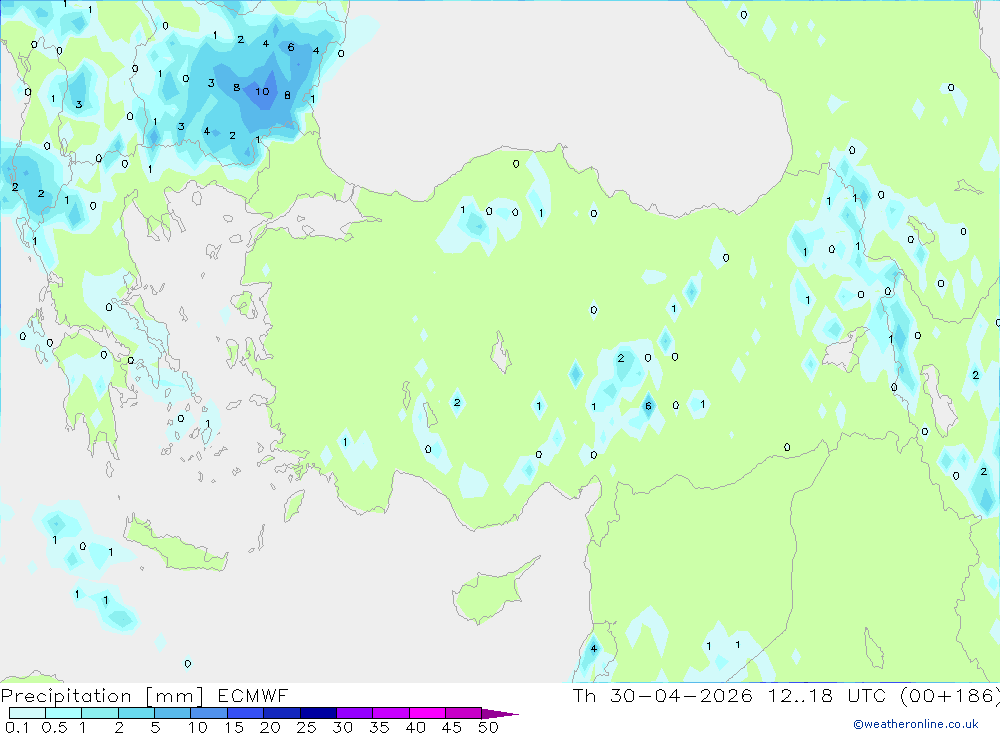Click the legend scale label "40"
Image resolution: width=1000 pixels, height=733 pixels.
click(x=415, y=727)
